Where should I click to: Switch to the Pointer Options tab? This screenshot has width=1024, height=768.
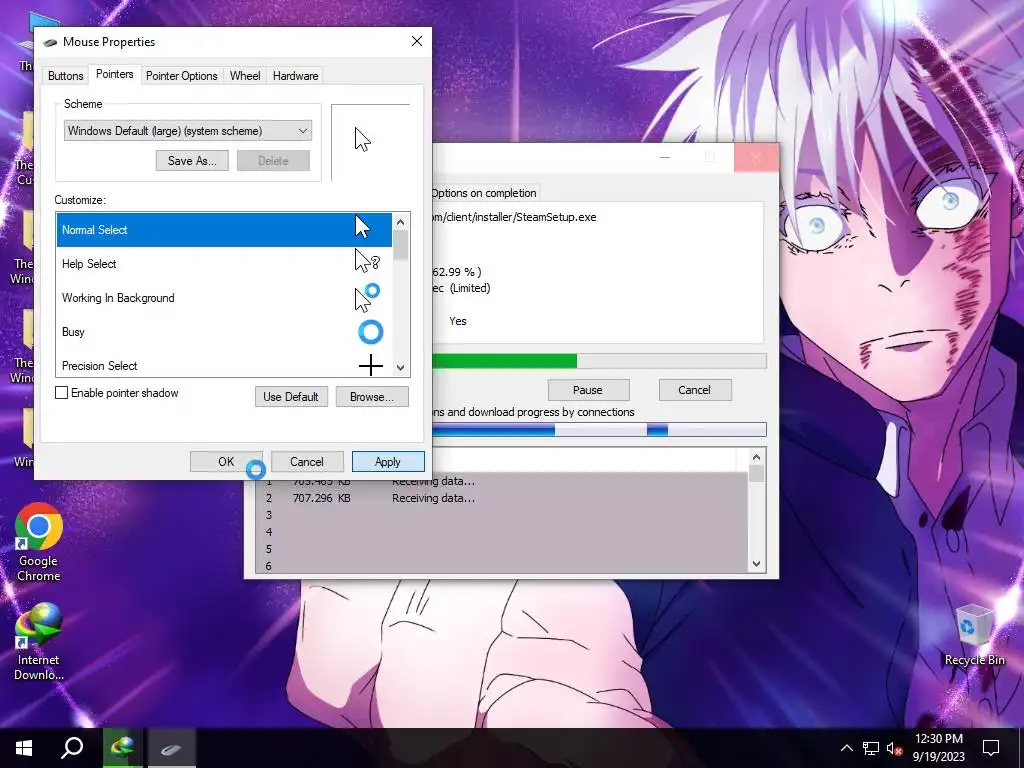tap(182, 76)
